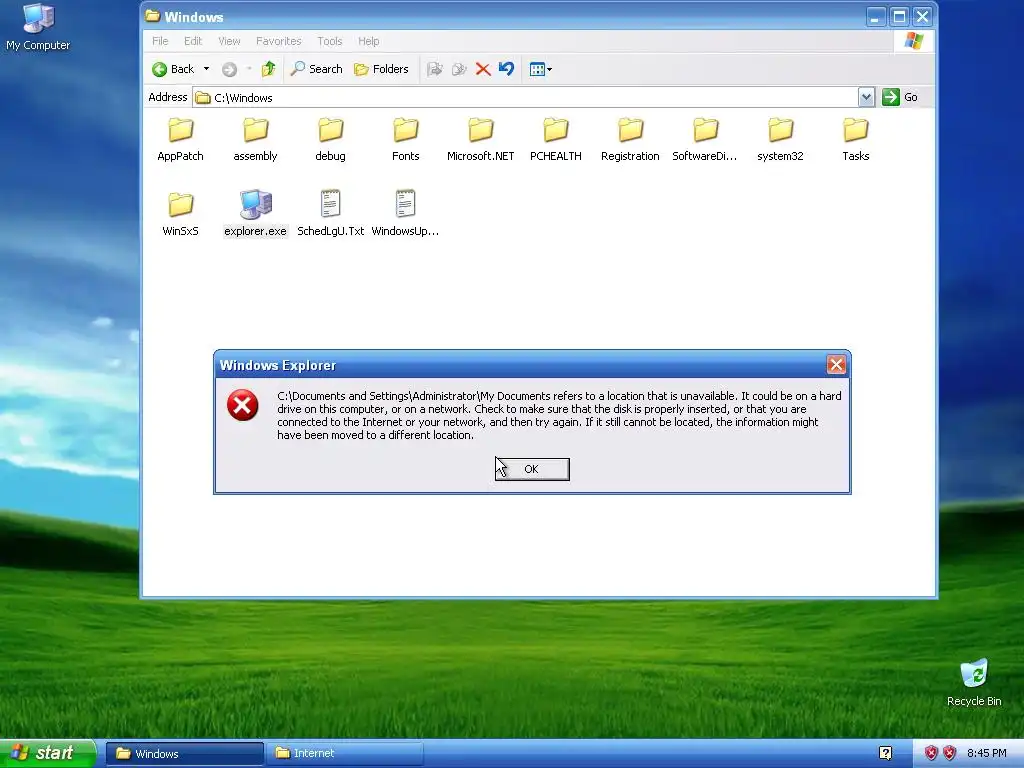1024x768 pixels.
Task: Open the View menu
Action: (229, 41)
